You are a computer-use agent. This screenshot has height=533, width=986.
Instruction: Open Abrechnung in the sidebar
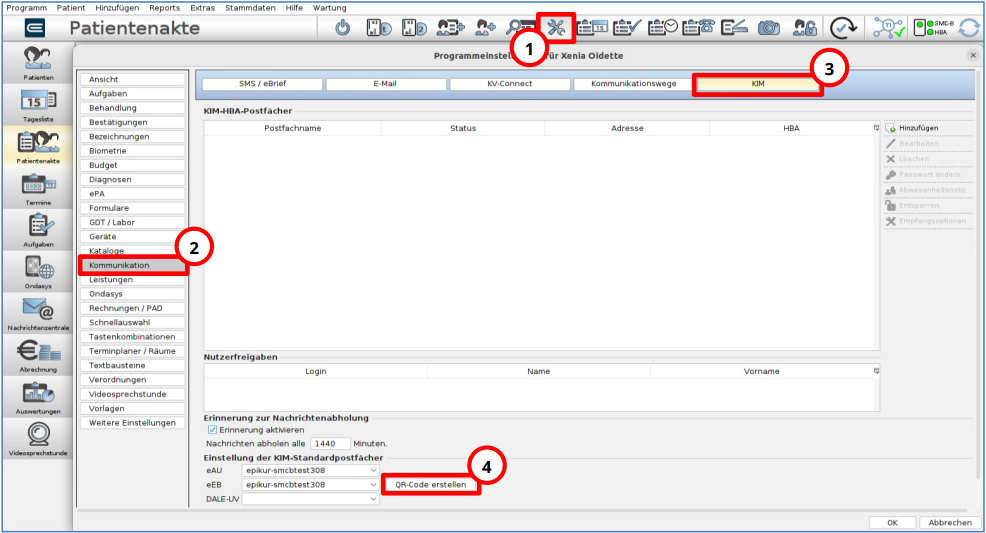(38, 355)
